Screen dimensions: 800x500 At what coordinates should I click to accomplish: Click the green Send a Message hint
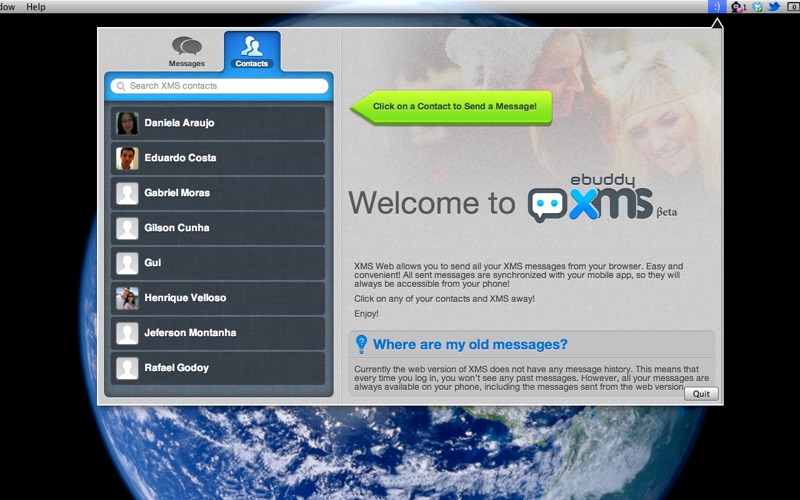(452, 107)
